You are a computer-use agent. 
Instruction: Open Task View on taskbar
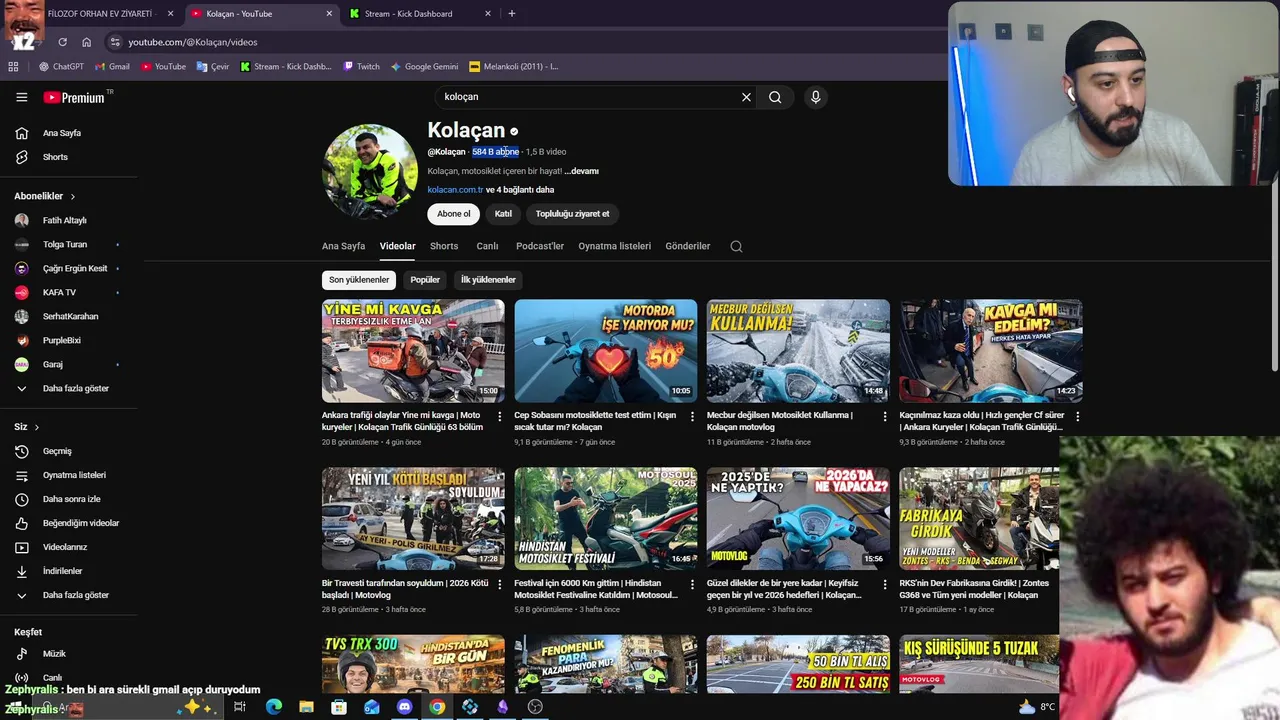[240, 707]
